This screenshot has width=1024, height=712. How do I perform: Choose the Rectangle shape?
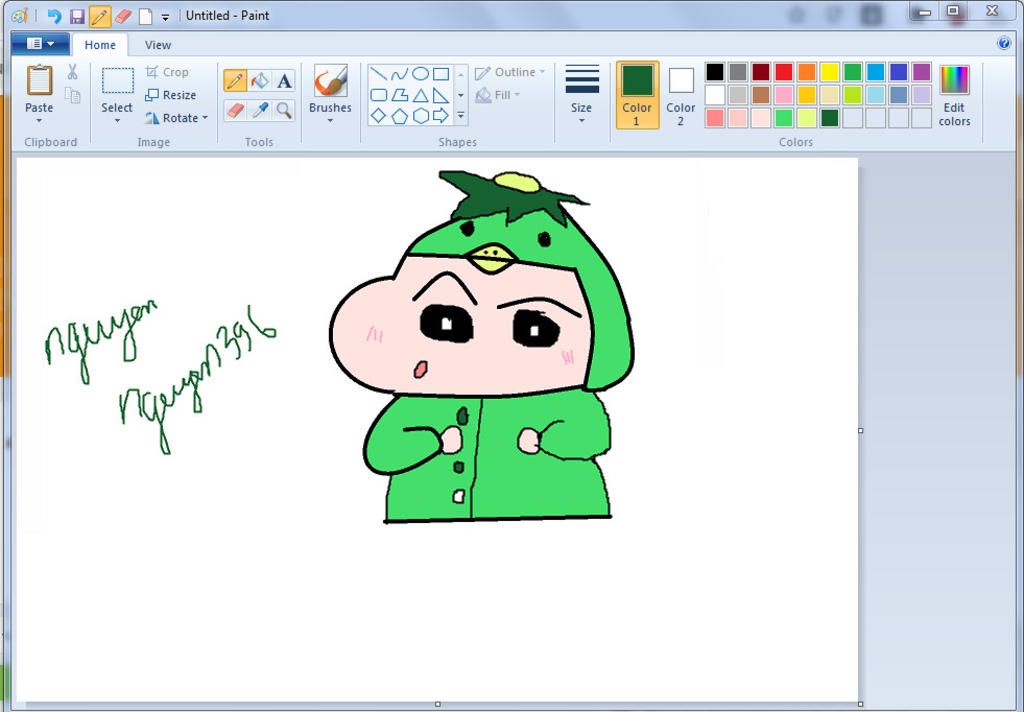point(441,74)
